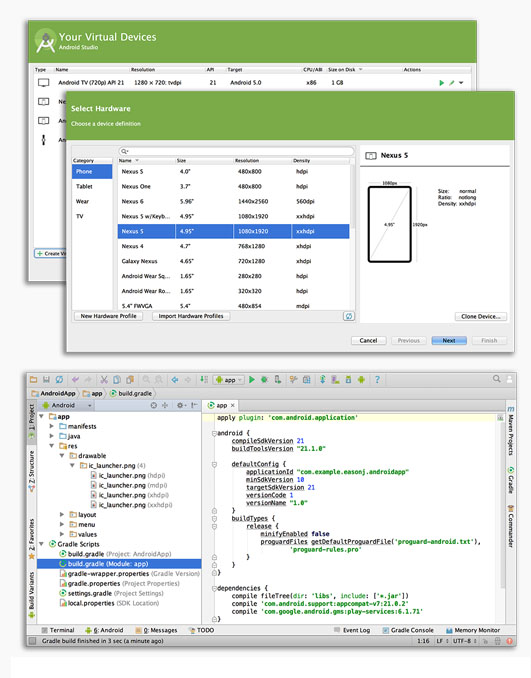The image size is (531, 678).
Task: Open the 0: Messages tool window tab
Action: click(x=156, y=630)
